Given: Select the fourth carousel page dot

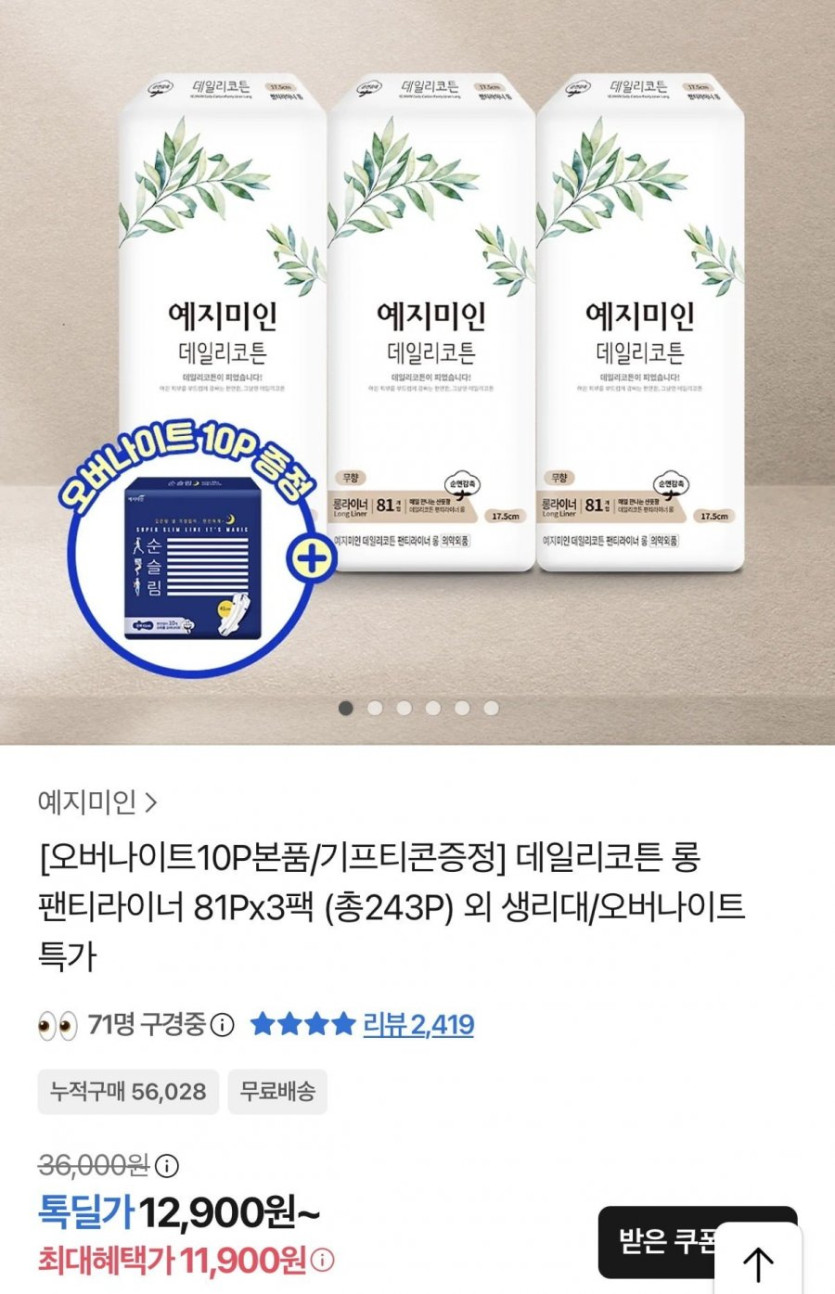Looking at the screenshot, I should pyautogui.click(x=433, y=708).
